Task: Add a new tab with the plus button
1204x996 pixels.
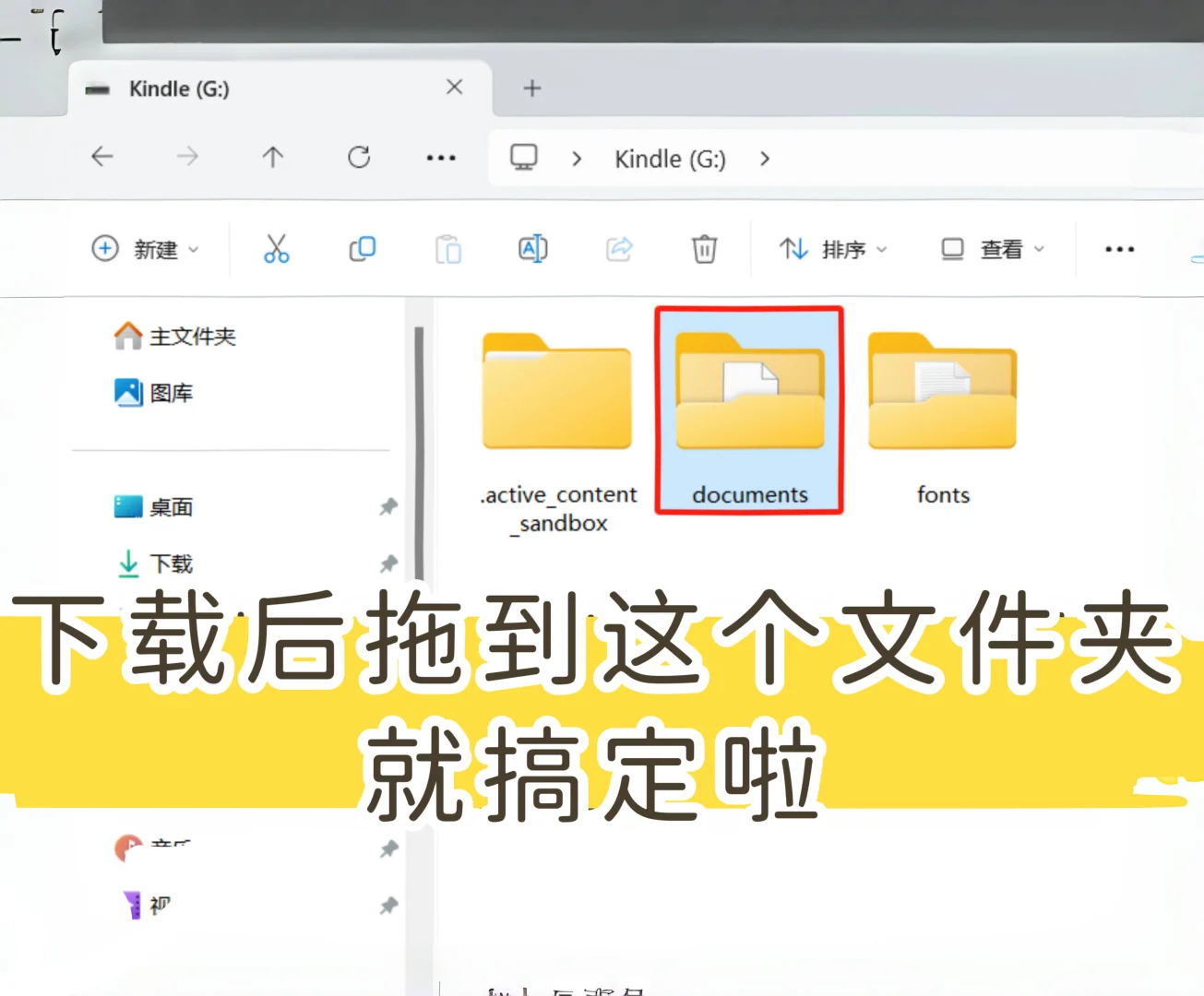Action: pyautogui.click(x=532, y=89)
